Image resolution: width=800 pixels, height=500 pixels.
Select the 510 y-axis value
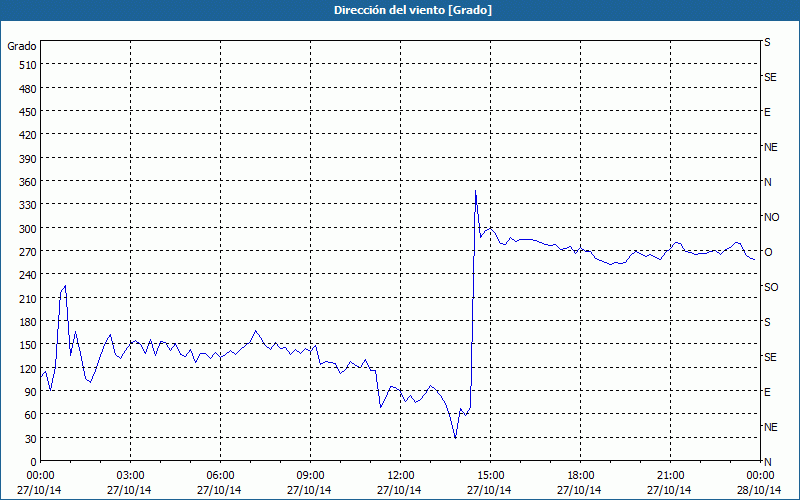pyautogui.click(x=28, y=65)
